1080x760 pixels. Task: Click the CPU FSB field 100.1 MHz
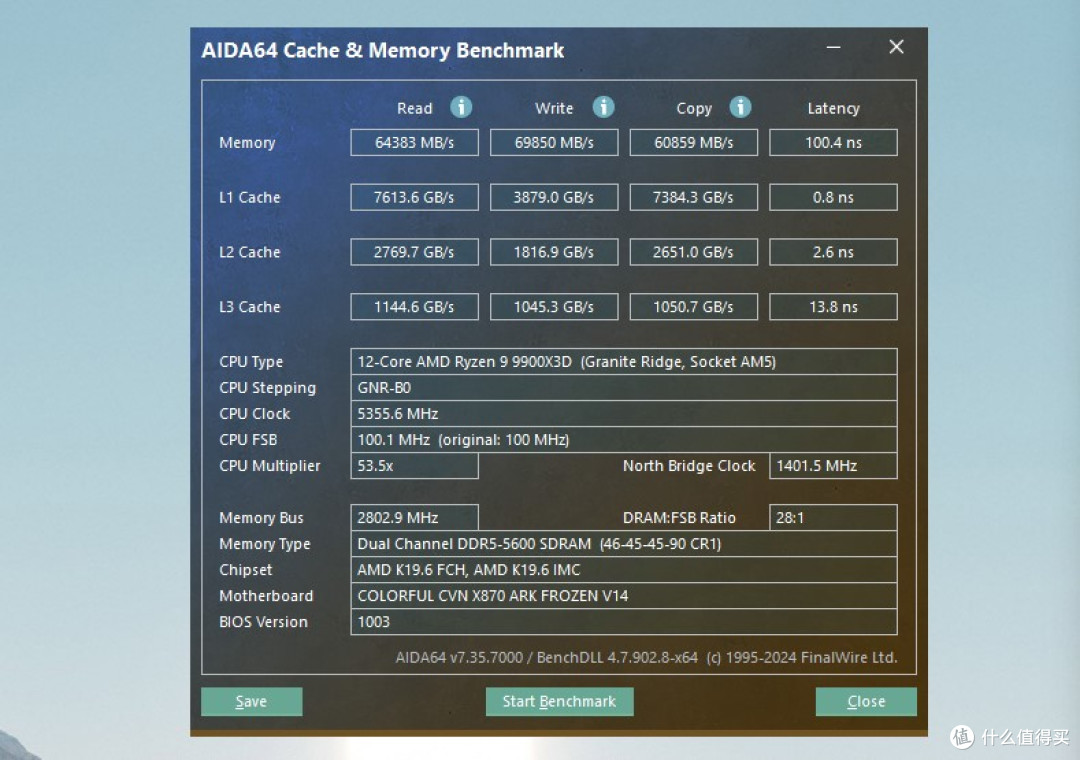624,440
